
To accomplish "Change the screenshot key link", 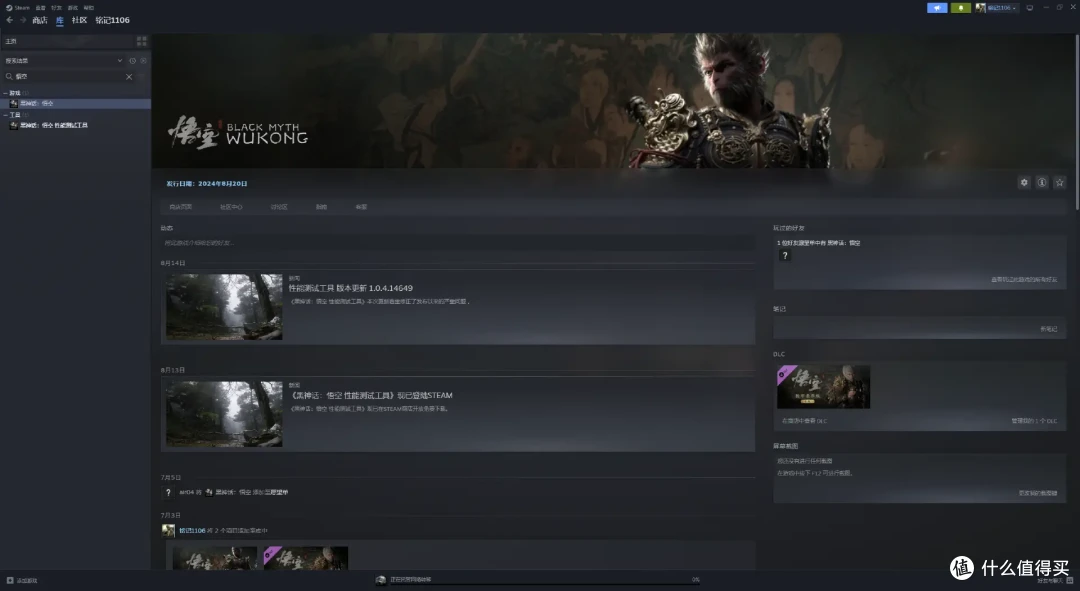I will (x=1038, y=493).
